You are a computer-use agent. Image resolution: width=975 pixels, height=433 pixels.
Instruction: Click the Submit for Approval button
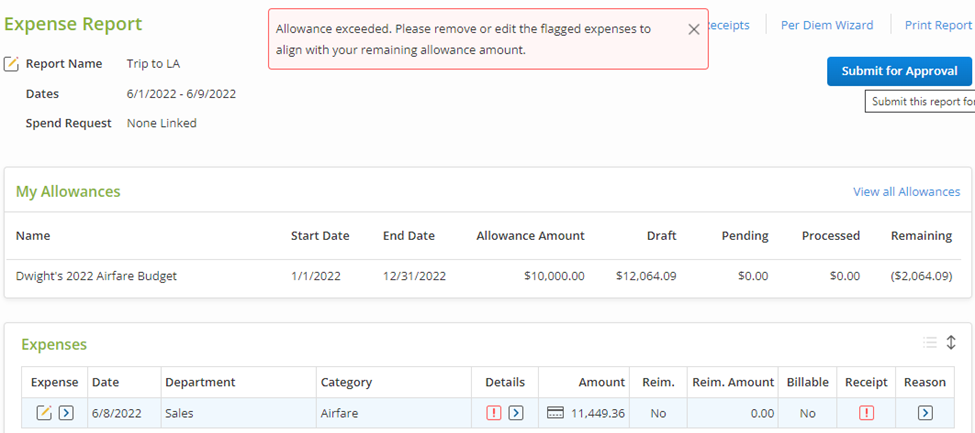pyautogui.click(x=899, y=71)
